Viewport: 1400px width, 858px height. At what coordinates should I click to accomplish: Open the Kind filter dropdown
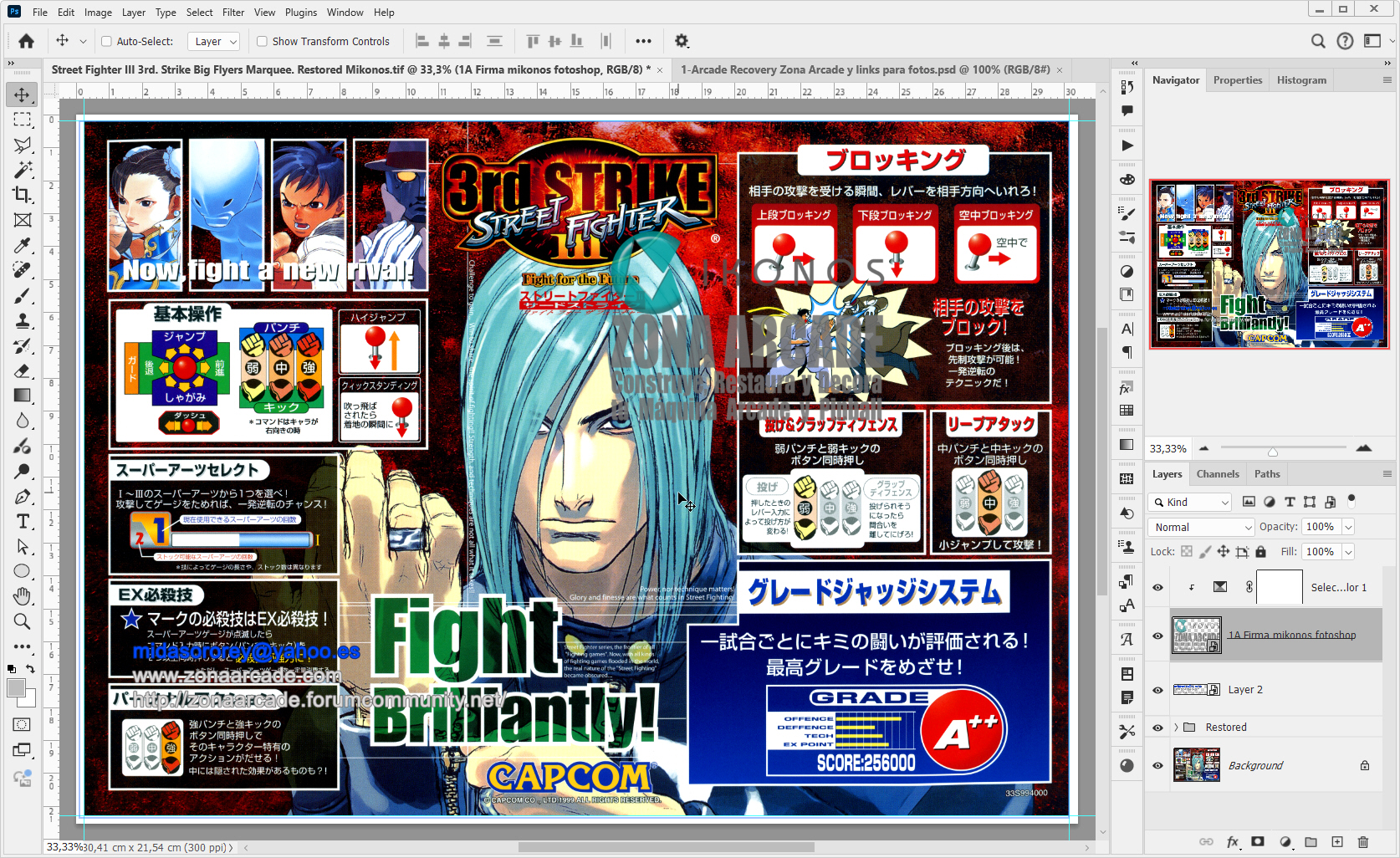(x=1190, y=502)
